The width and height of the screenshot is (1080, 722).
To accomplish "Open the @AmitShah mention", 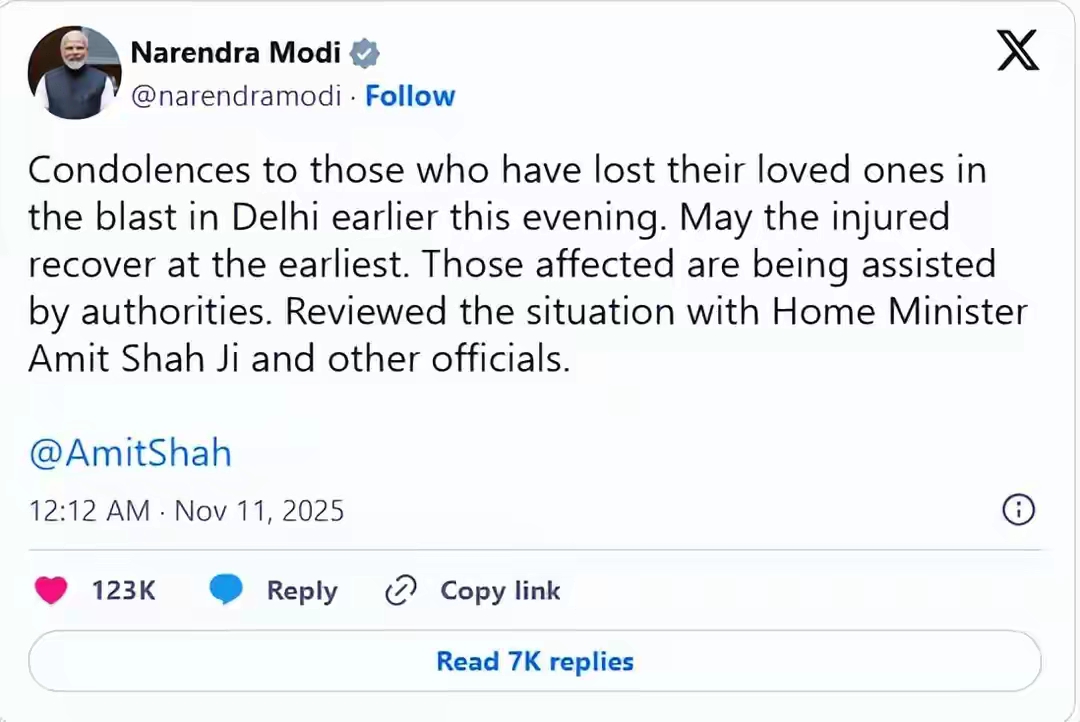I will [x=130, y=453].
